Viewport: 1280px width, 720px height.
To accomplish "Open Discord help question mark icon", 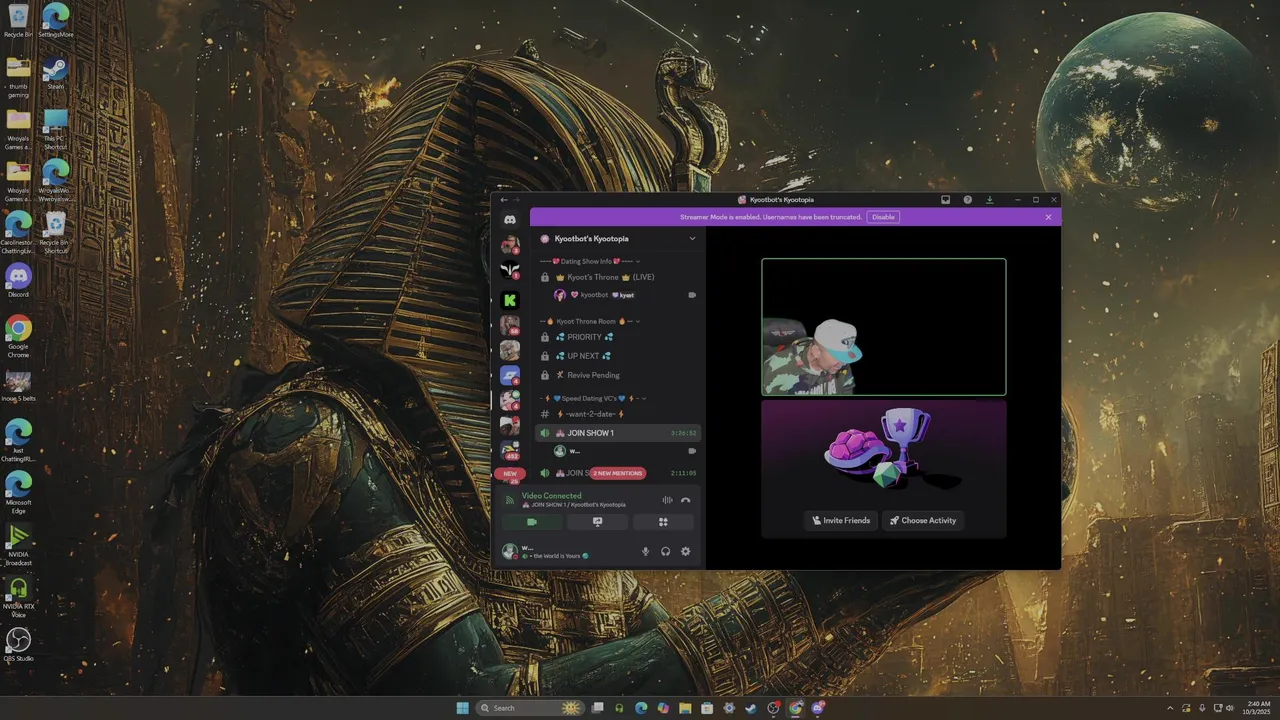I will point(967,200).
